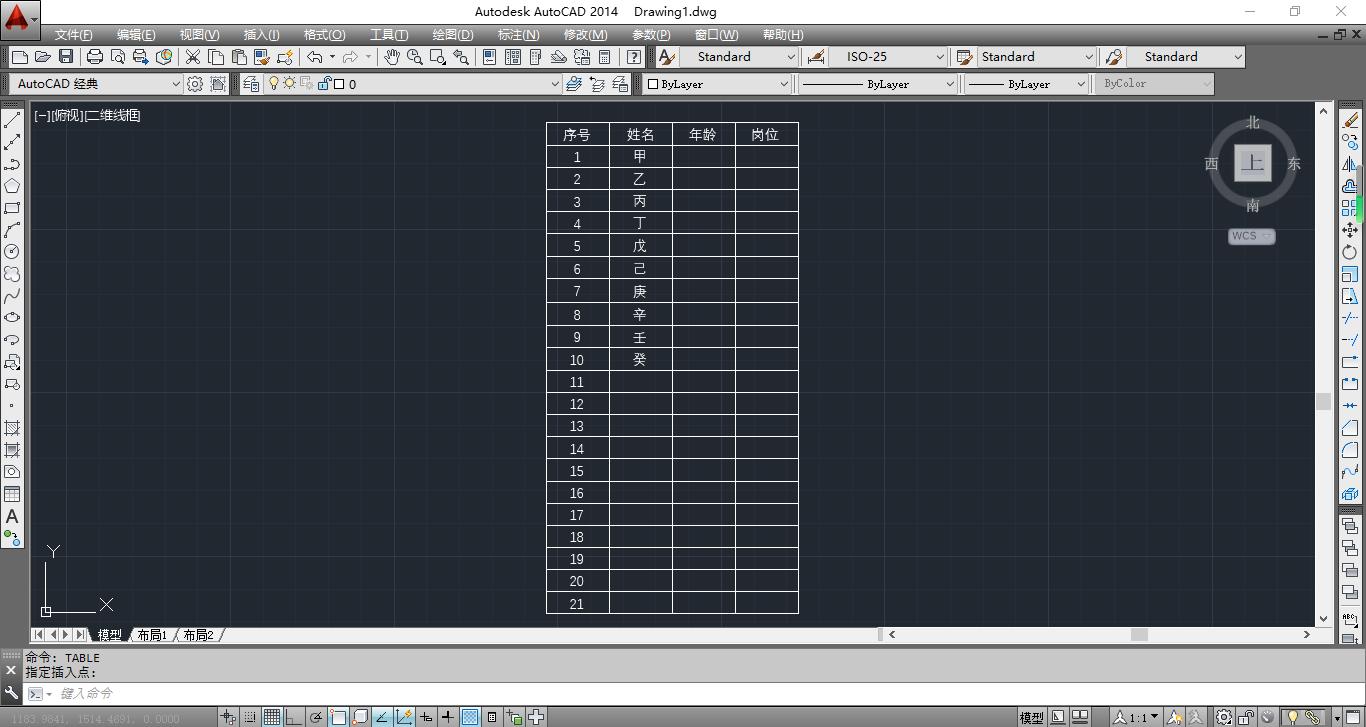The height and width of the screenshot is (727, 1366).
Task: Toggle the layer light bulb on/off
Action: coord(274,84)
